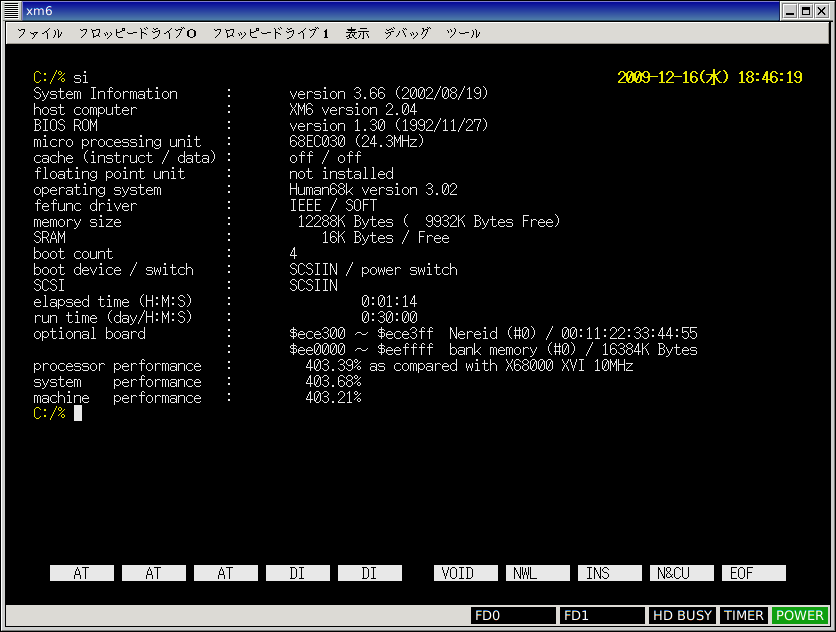The width and height of the screenshot is (836, 632).
Task: Click the yellow date and time display
Action: [x=710, y=78]
